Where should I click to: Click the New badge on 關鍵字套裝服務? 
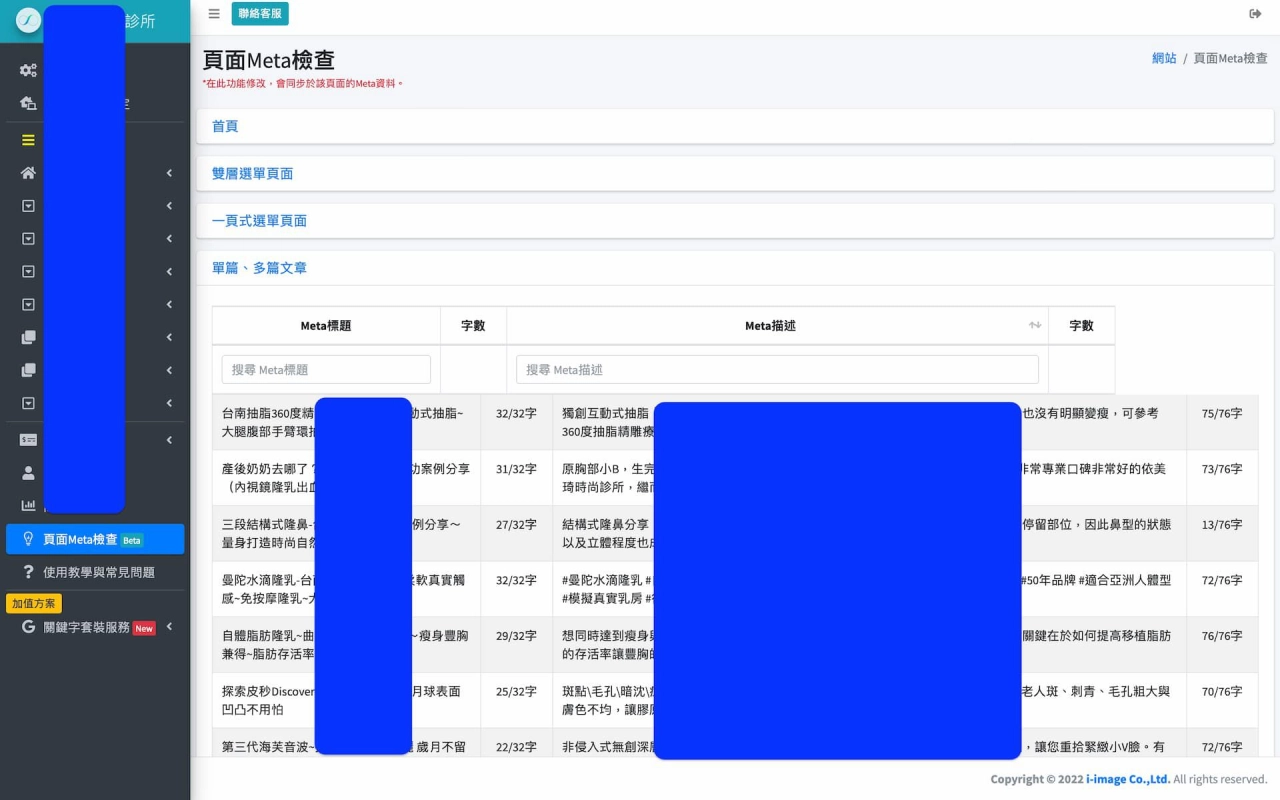click(x=144, y=628)
